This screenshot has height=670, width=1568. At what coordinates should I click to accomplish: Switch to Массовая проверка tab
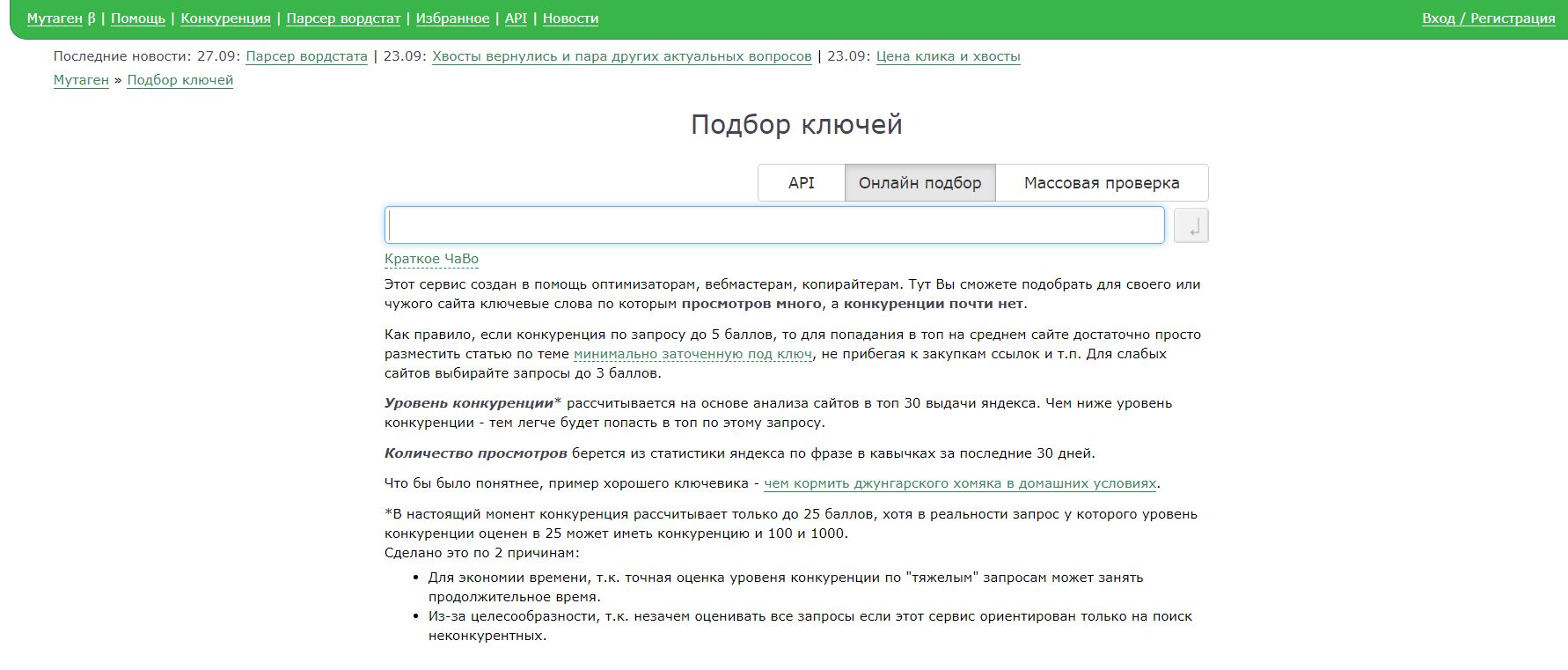[1102, 183]
